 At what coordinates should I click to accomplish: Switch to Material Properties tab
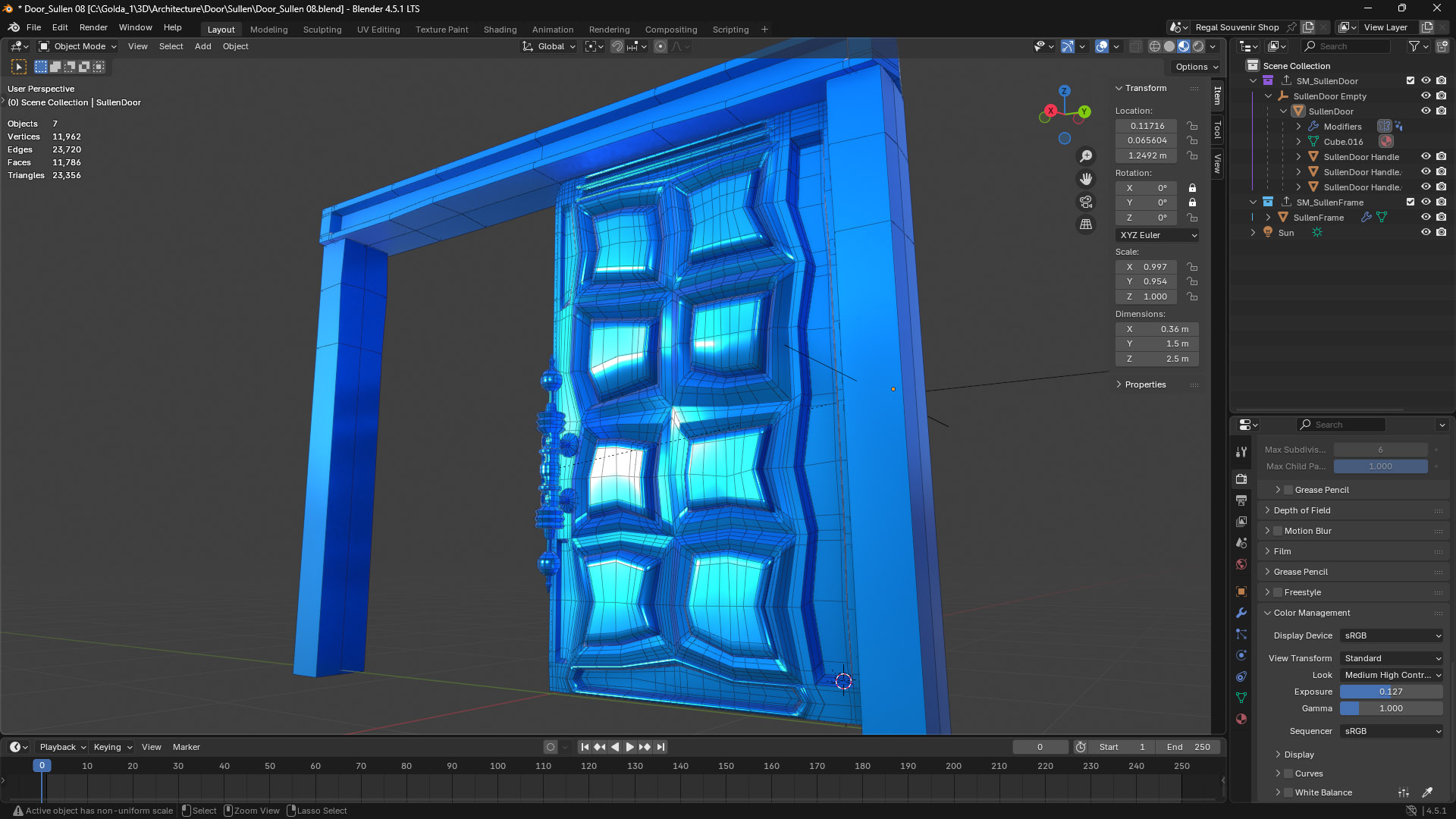(1241, 718)
